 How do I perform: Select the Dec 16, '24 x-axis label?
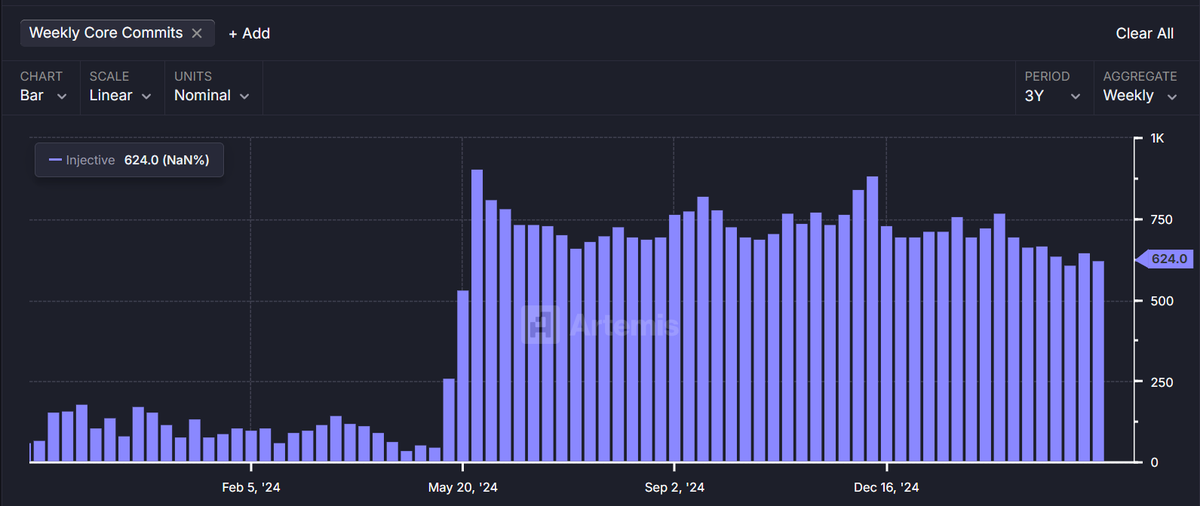coord(887,487)
